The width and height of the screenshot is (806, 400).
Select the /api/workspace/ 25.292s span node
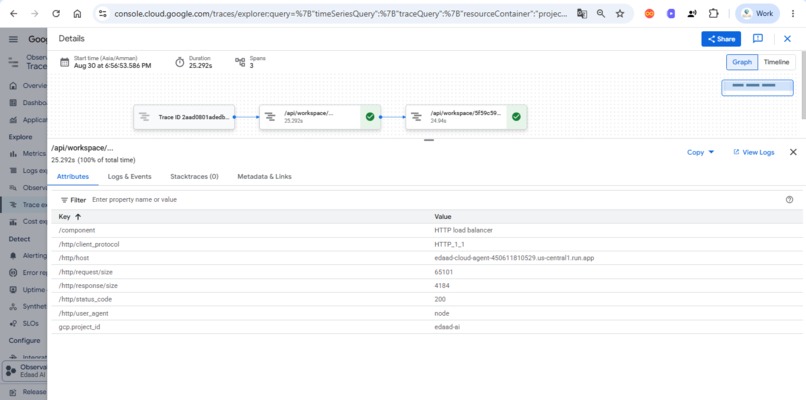(x=320, y=117)
